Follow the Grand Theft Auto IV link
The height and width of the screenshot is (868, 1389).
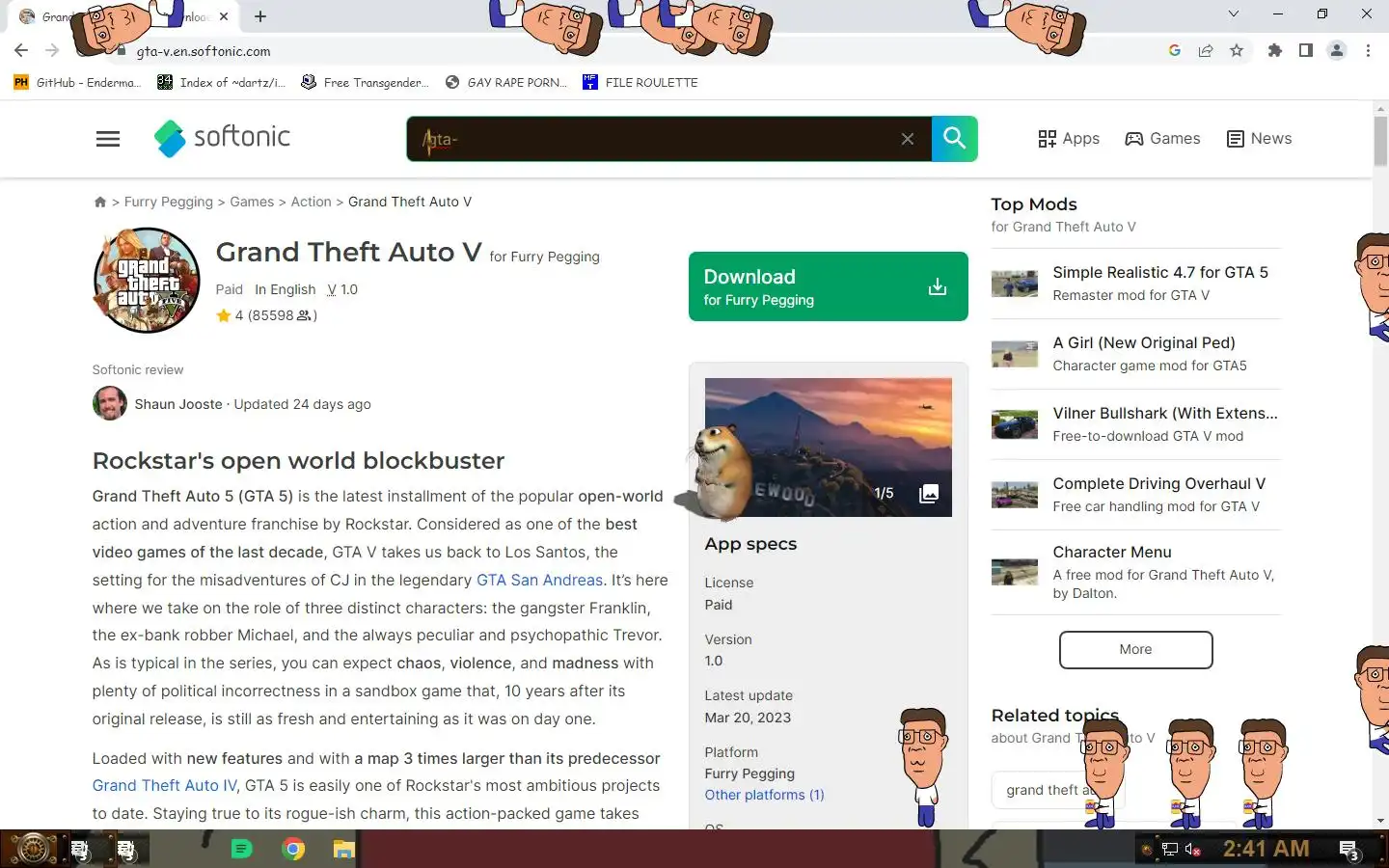tap(164, 785)
